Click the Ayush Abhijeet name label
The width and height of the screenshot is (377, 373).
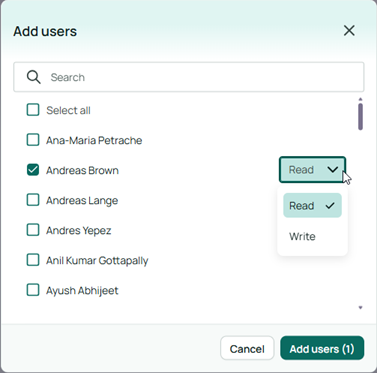pos(82,291)
